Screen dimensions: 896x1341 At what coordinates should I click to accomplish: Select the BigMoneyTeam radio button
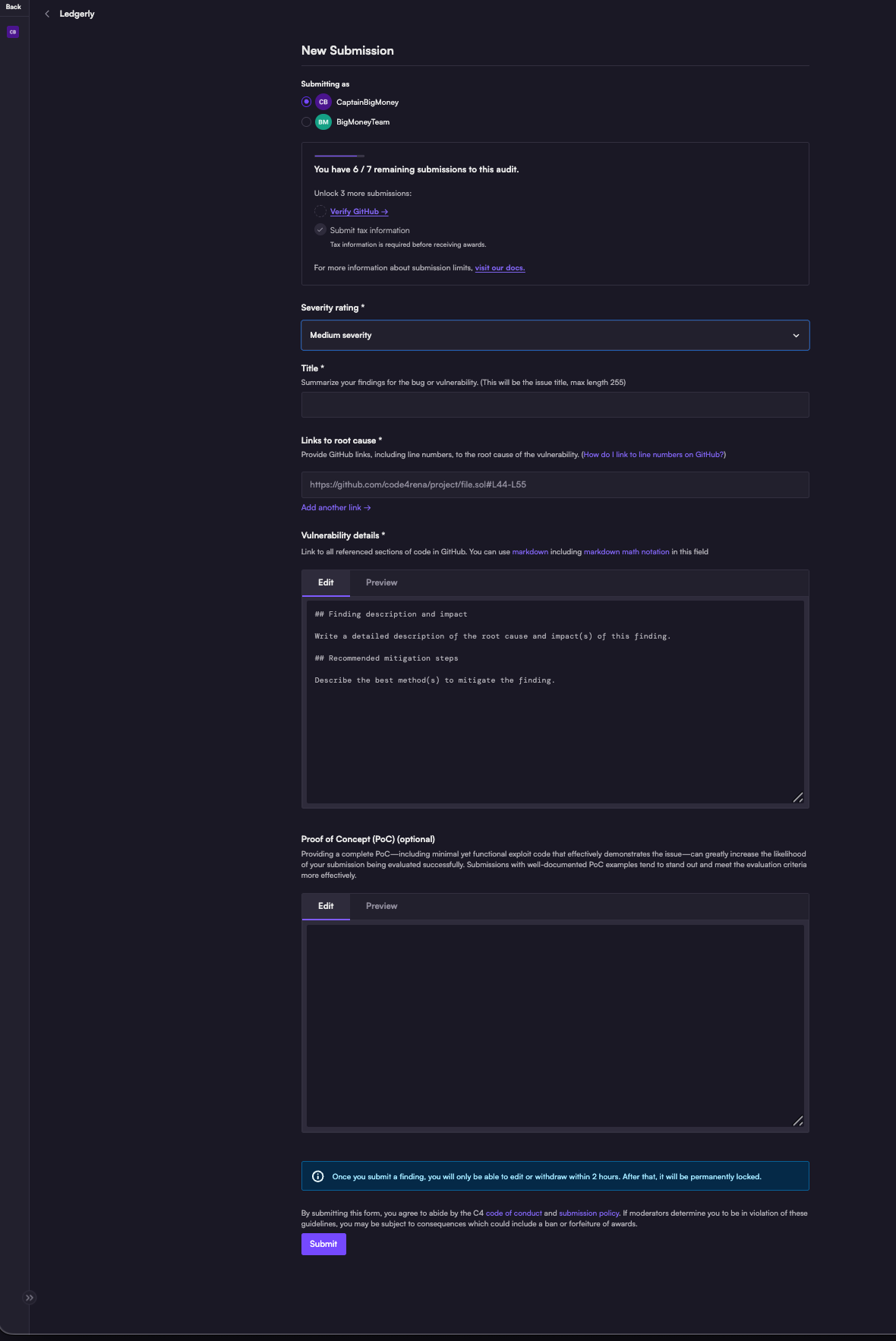click(x=307, y=121)
